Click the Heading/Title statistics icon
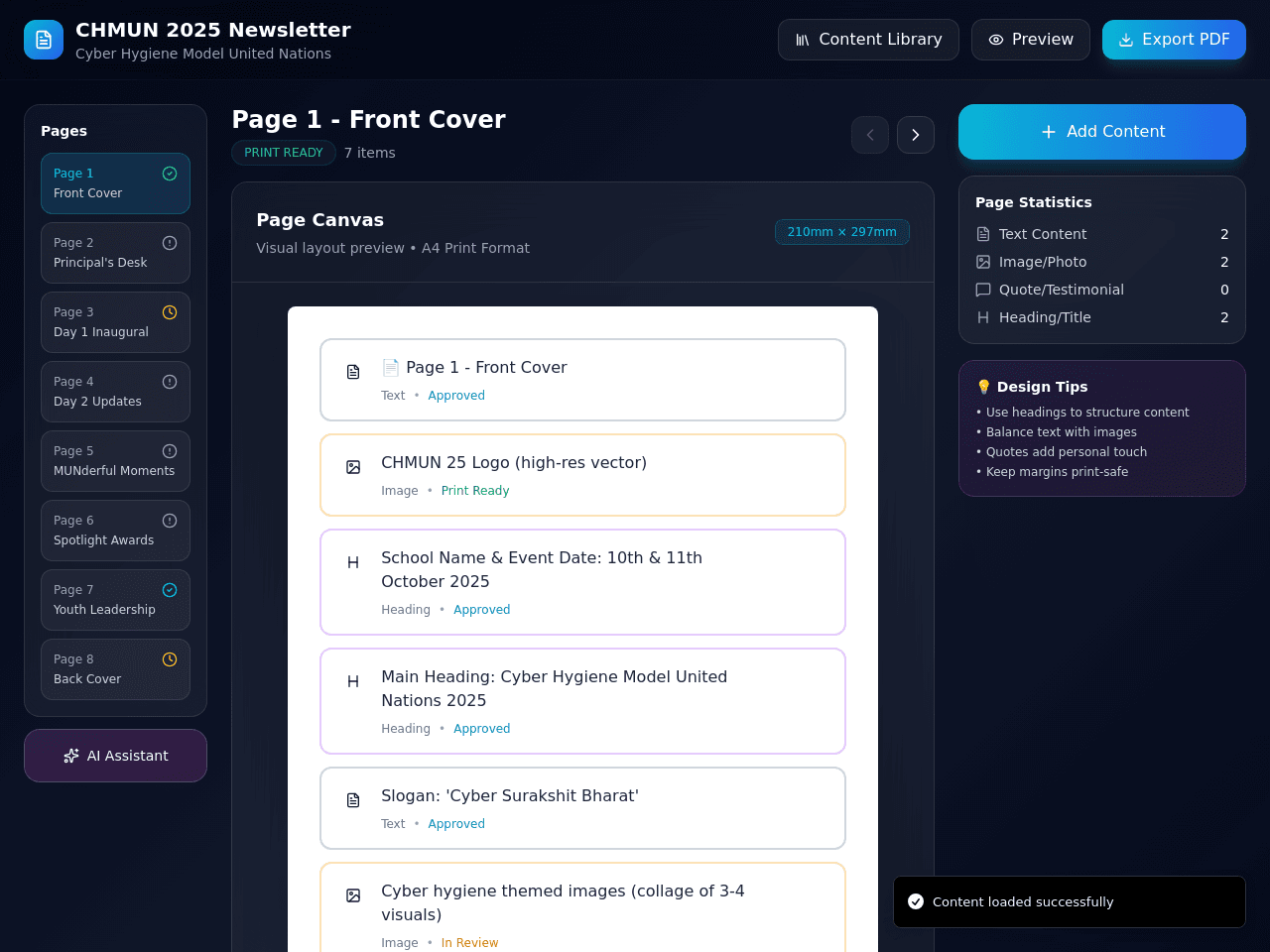This screenshot has height=952, width=1270. pos(983,317)
